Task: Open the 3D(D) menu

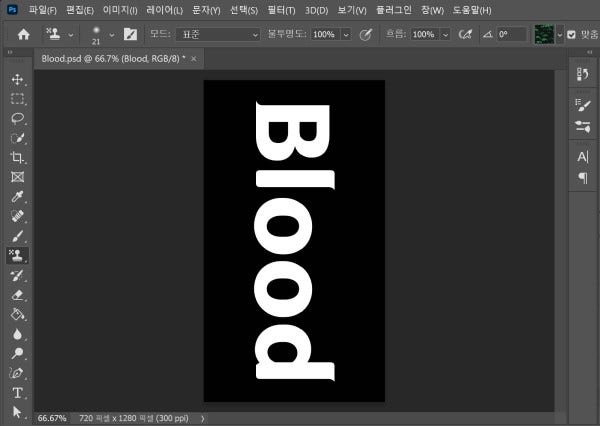Action: [x=316, y=10]
